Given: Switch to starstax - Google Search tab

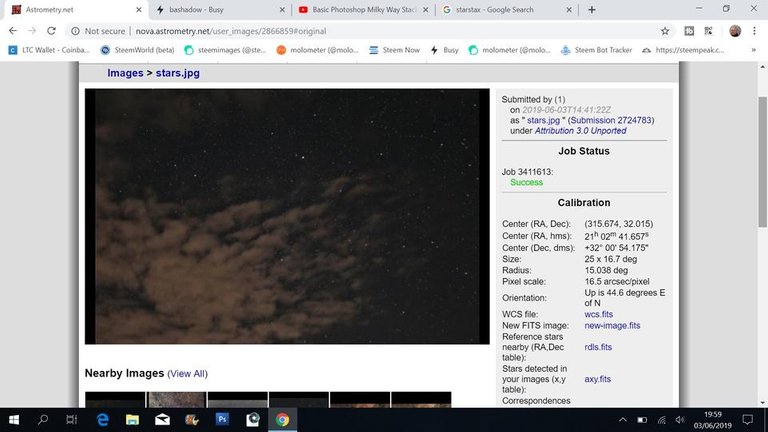Looking at the screenshot, I should [506, 10].
